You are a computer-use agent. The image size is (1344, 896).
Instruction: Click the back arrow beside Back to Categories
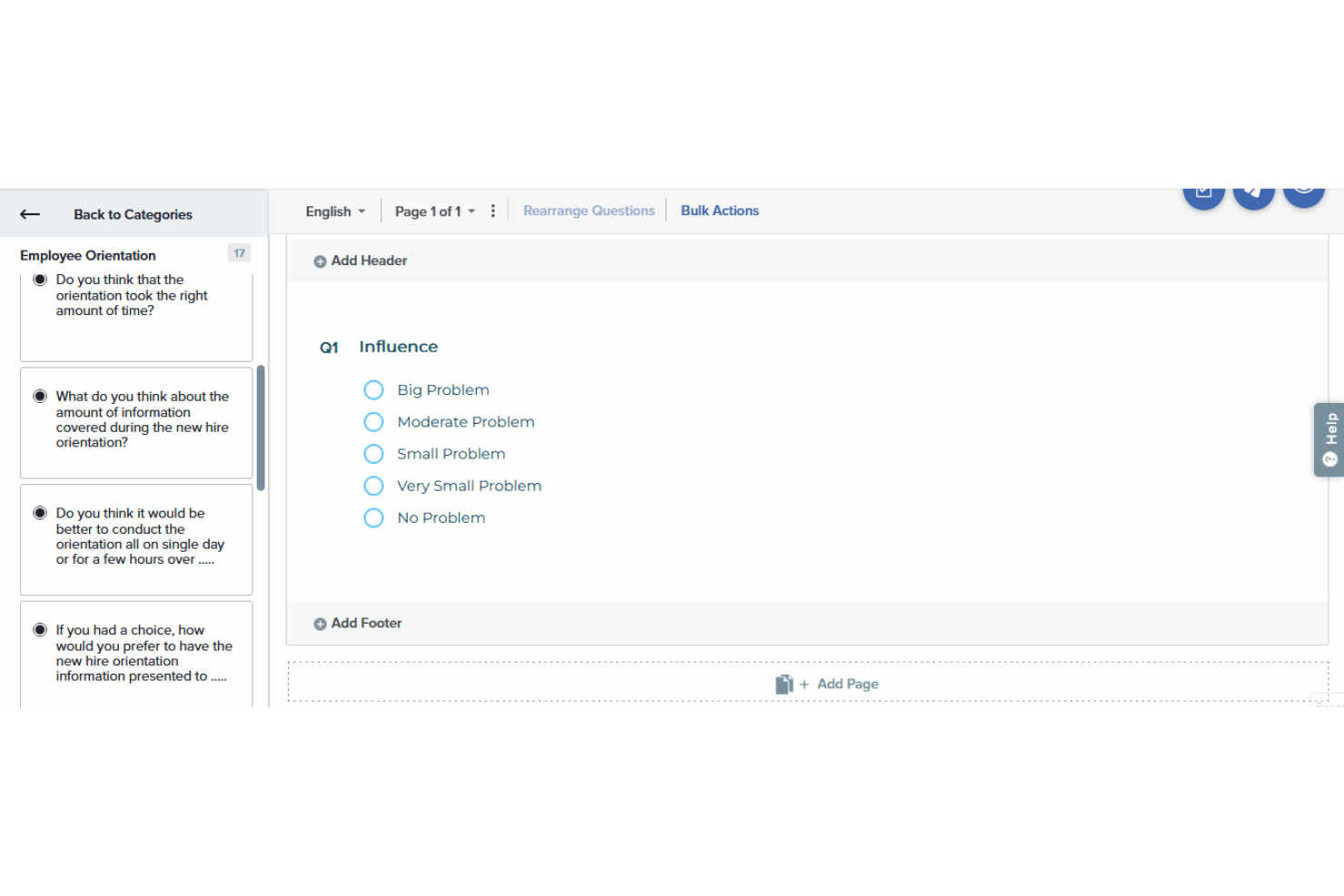coord(29,214)
